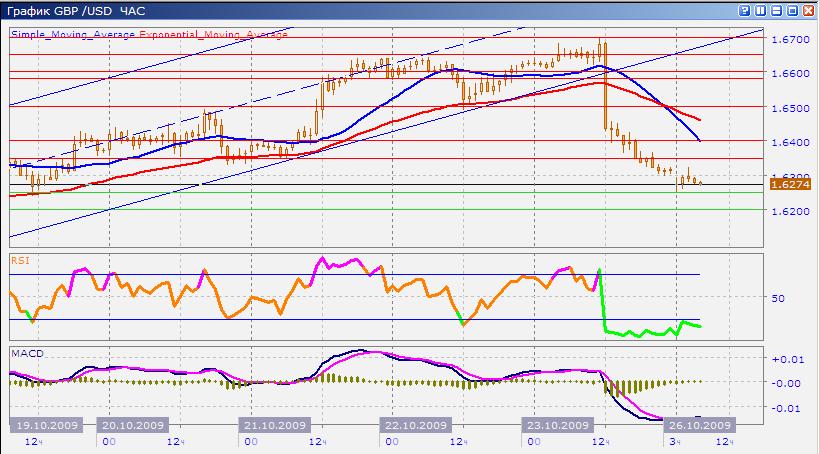The width and height of the screenshot is (820, 454).
Task: Click the restore window icon
Action: coord(776,10)
